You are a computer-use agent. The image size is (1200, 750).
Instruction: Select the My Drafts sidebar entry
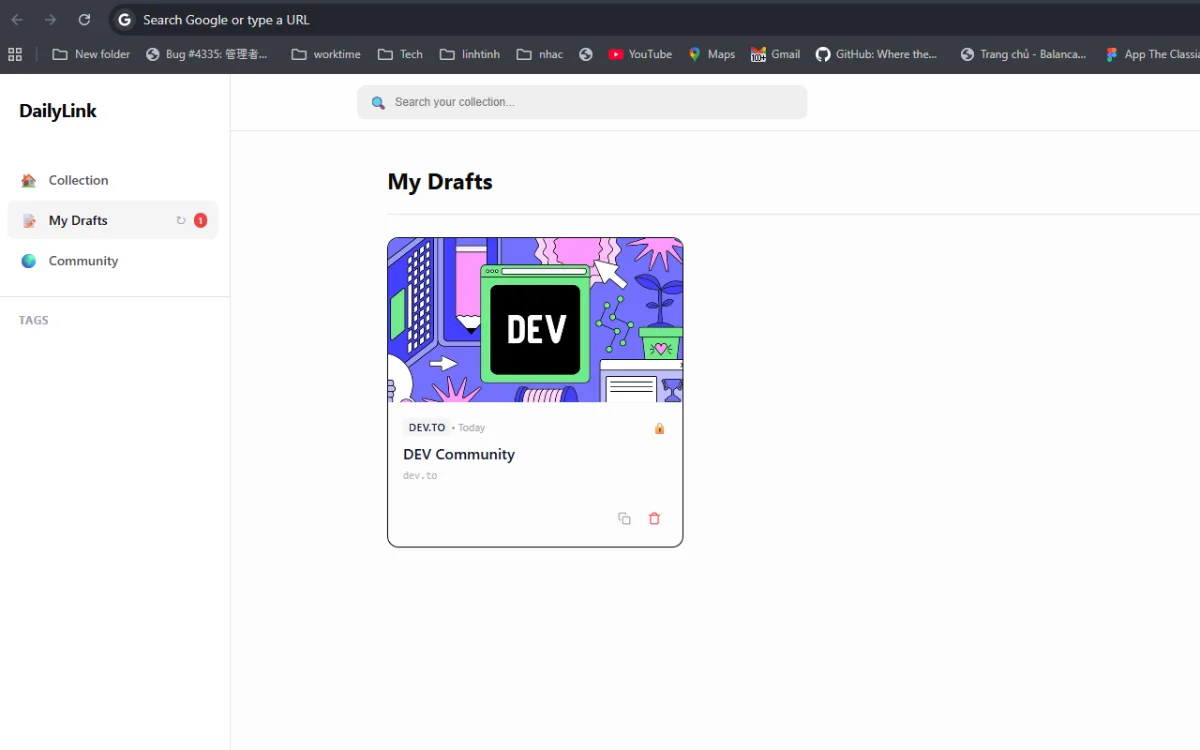(79, 220)
